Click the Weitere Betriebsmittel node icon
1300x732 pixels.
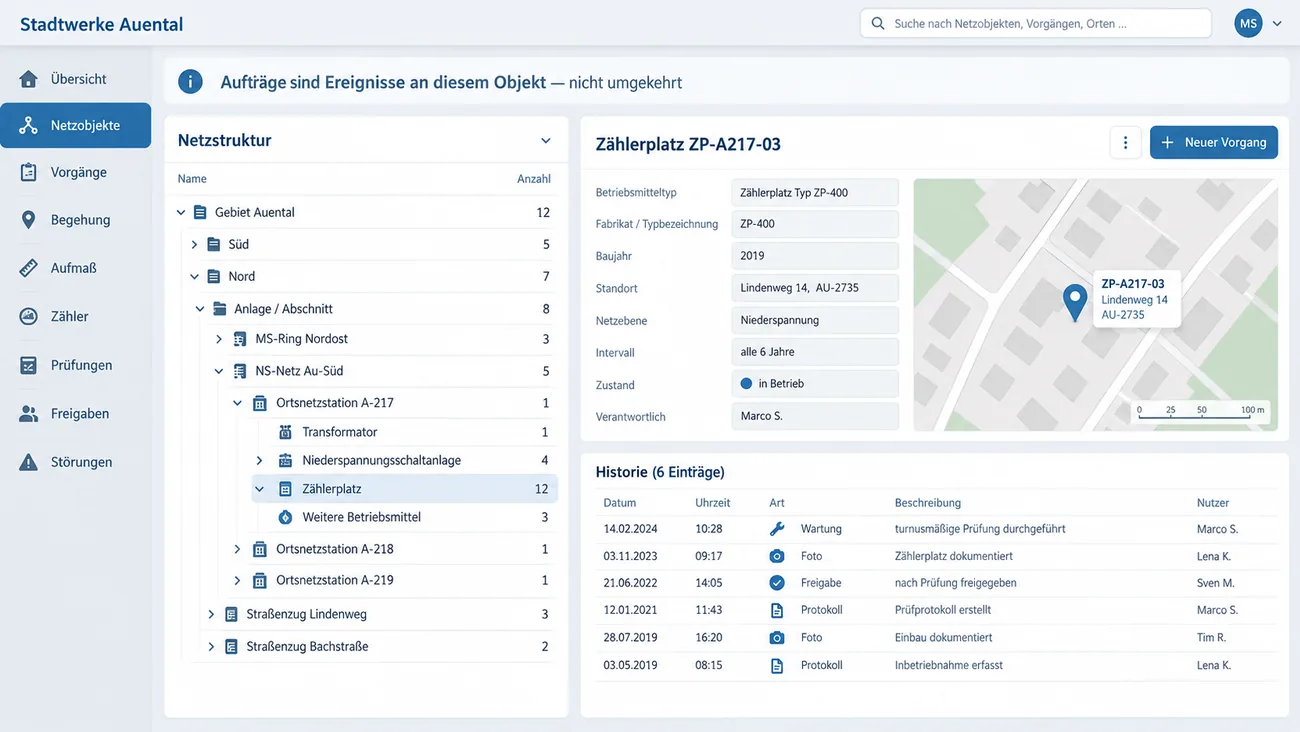(x=285, y=517)
